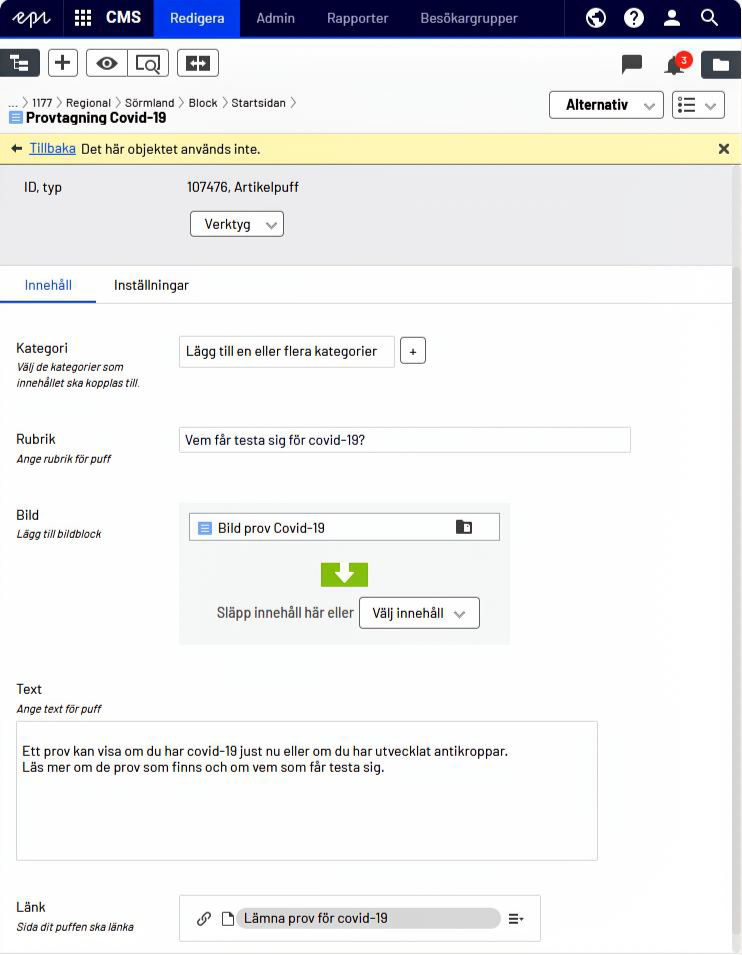Open the global menu grid icon
Screen dimensions: 742x955
[83, 18]
